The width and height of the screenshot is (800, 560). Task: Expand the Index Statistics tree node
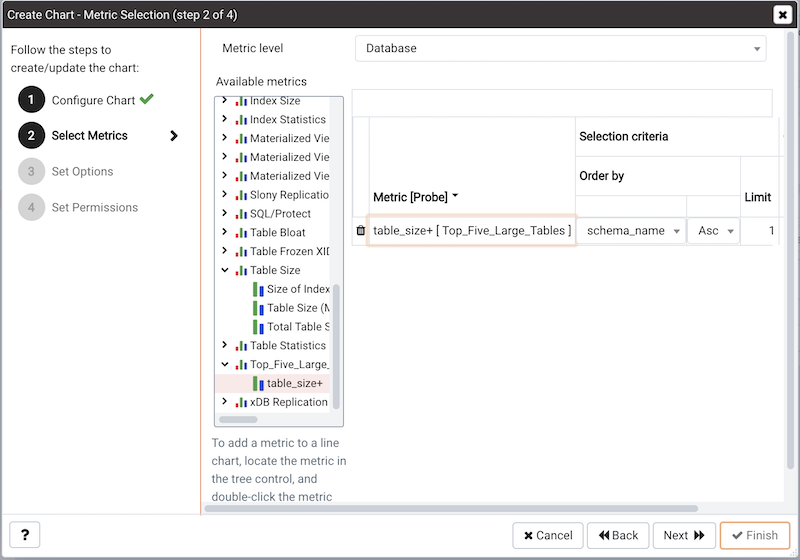[224, 119]
